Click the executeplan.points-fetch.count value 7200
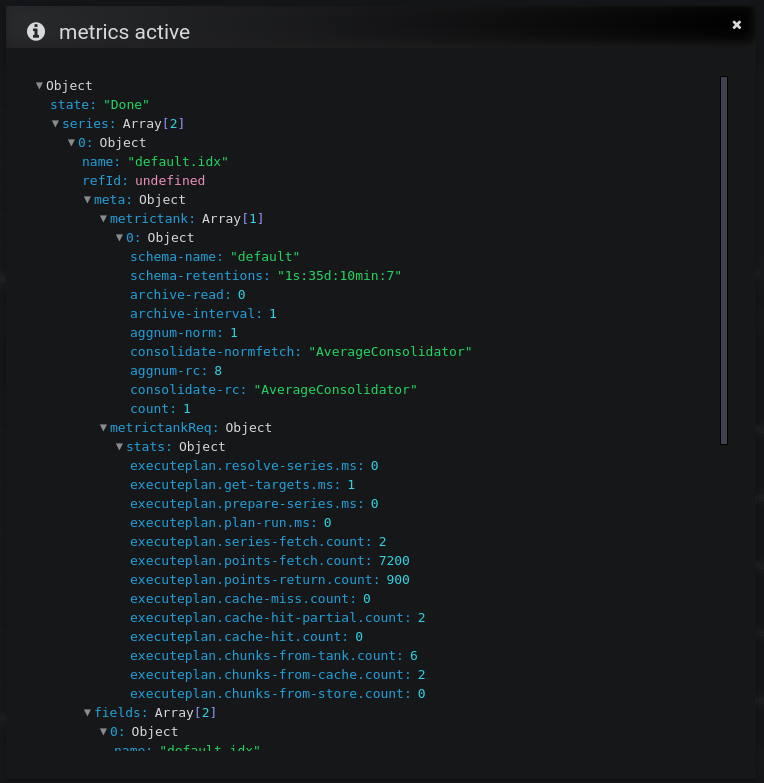Screen dimensions: 764x783 pos(394,561)
